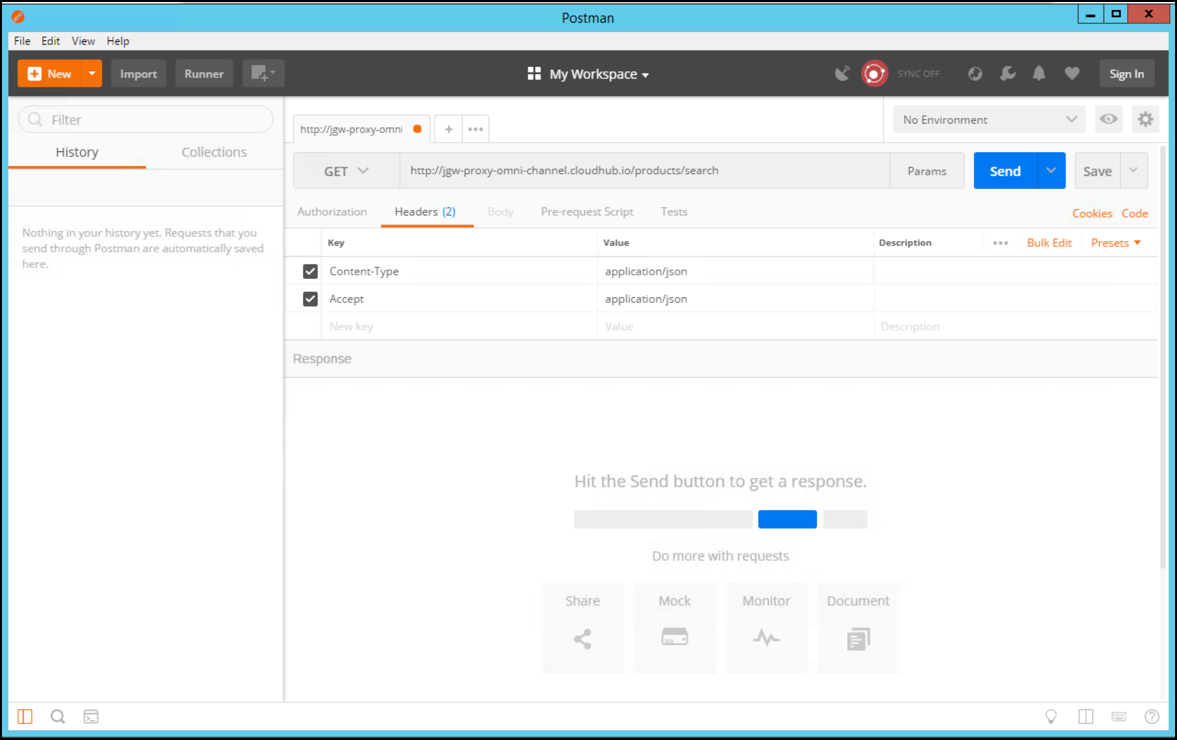Open Find search icon in bottom bar
Image resolution: width=1177 pixels, height=740 pixels.
(x=58, y=717)
